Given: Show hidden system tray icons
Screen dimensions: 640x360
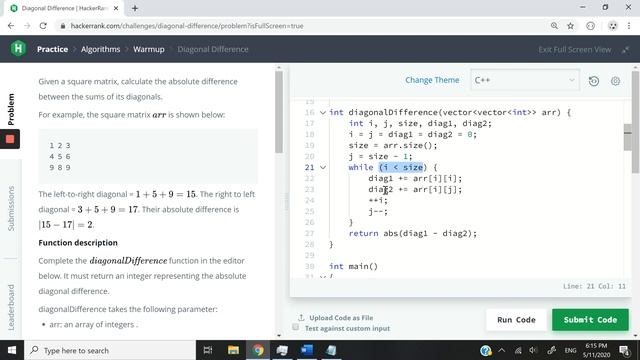Looking at the screenshot, I should click(502, 350).
